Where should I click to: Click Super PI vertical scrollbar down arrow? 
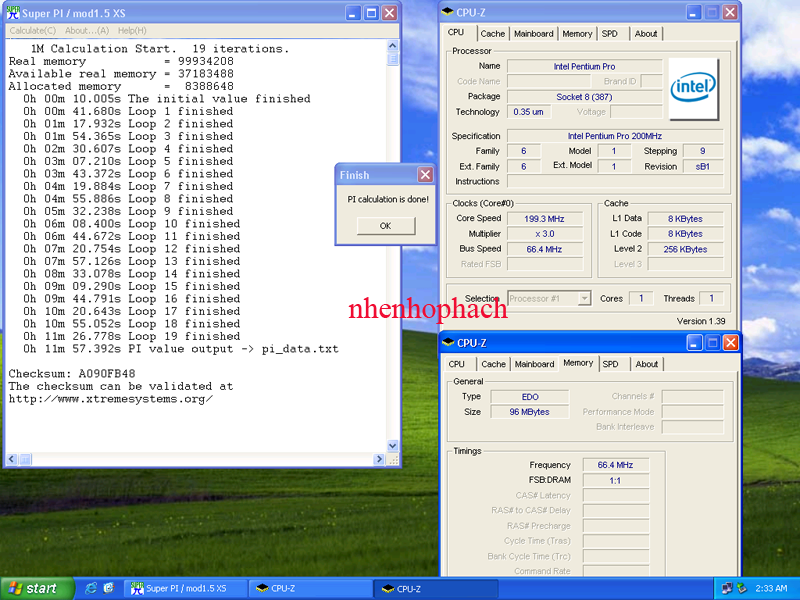[x=392, y=445]
